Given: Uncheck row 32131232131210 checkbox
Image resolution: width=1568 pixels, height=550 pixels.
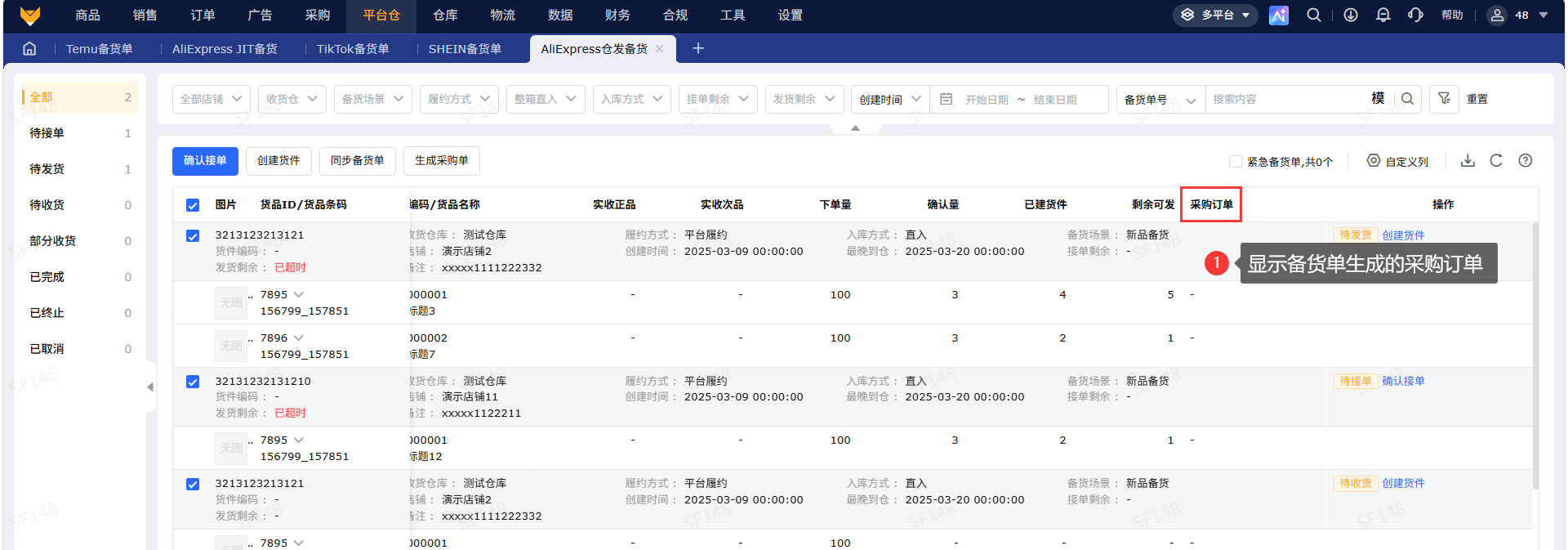Looking at the screenshot, I should [193, 382].
